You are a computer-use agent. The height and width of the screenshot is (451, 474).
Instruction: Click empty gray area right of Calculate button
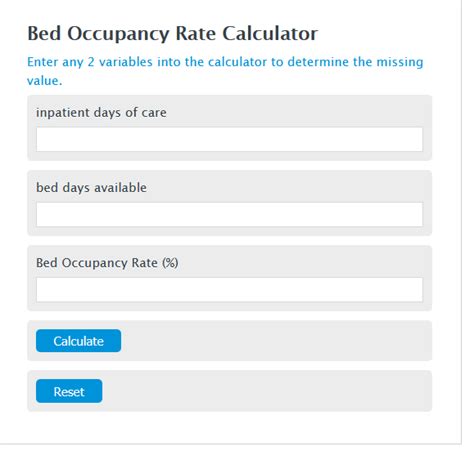pos(276,341)
